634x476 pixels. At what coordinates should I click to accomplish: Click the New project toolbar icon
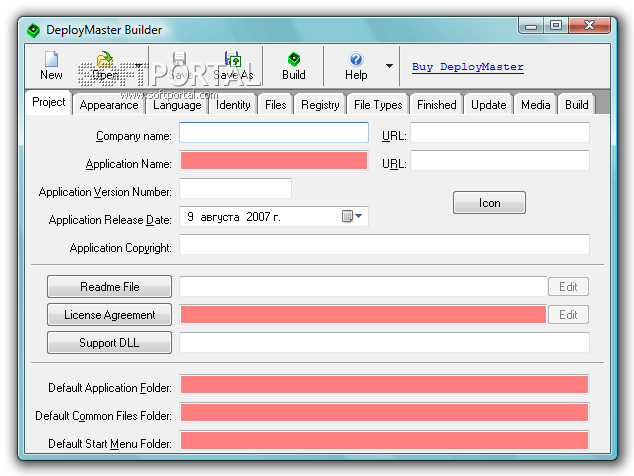51,59
